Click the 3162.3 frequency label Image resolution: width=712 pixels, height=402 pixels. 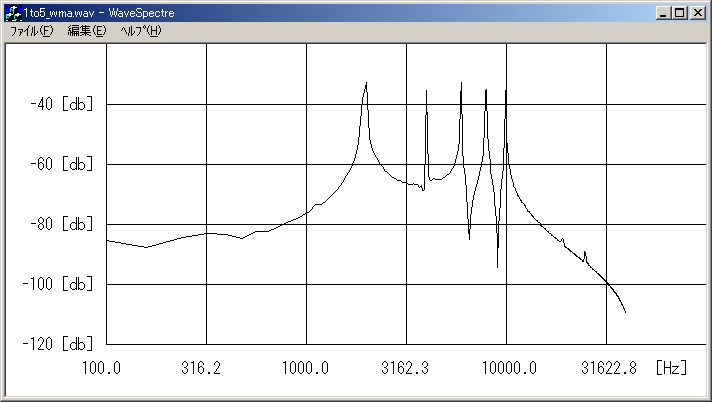click(405, 367)
